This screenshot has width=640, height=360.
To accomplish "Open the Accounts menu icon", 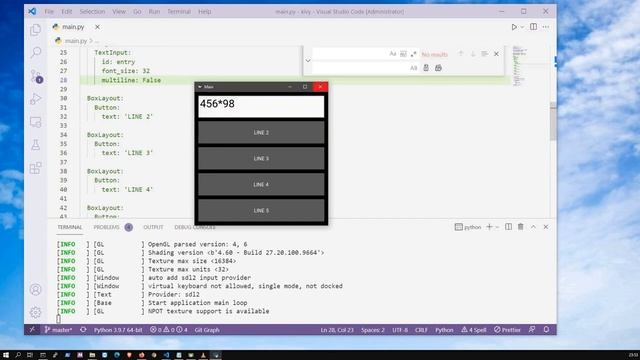I will [x=36, y=289].
